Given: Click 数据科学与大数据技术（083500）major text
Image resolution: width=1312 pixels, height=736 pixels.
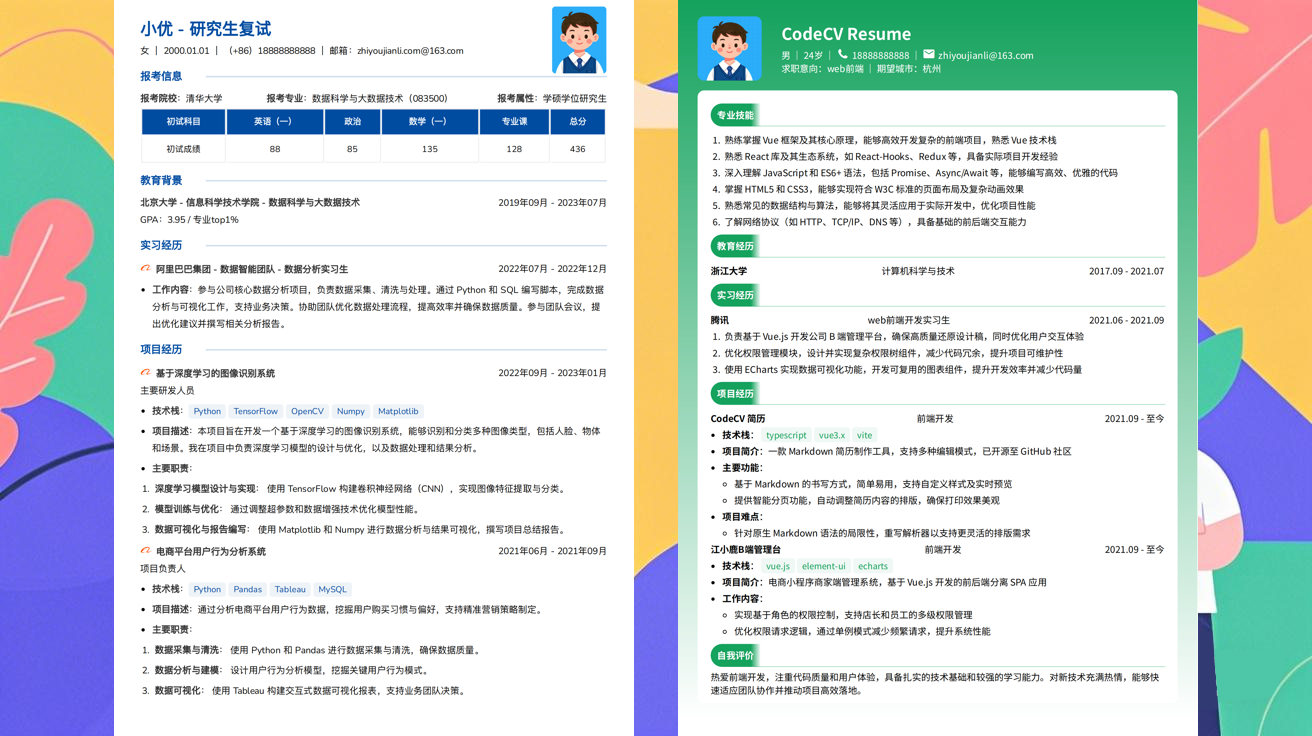Looking at the screenshot, I should 380,99.
